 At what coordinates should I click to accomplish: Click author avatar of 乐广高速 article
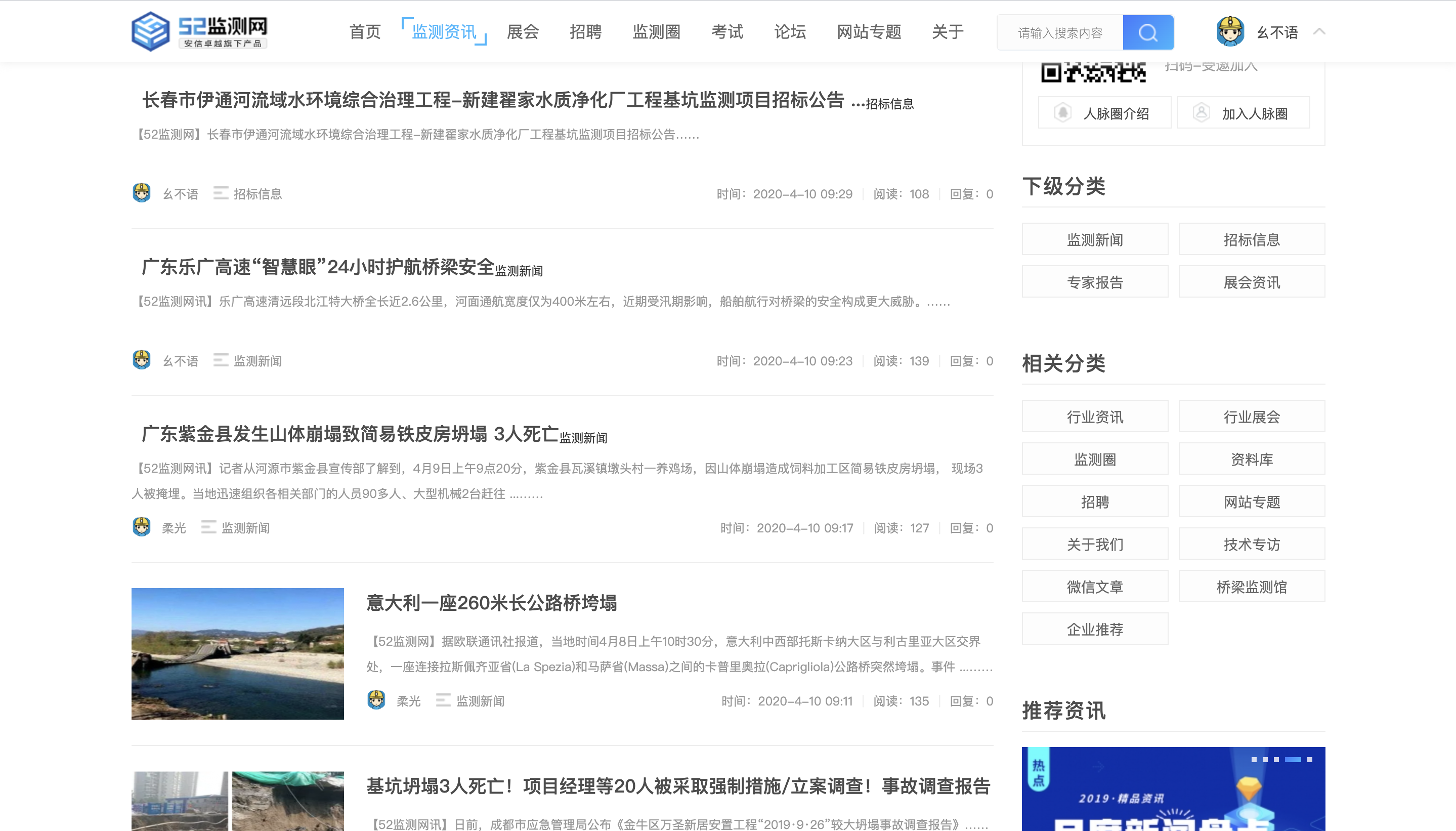(x=142, y=360)
